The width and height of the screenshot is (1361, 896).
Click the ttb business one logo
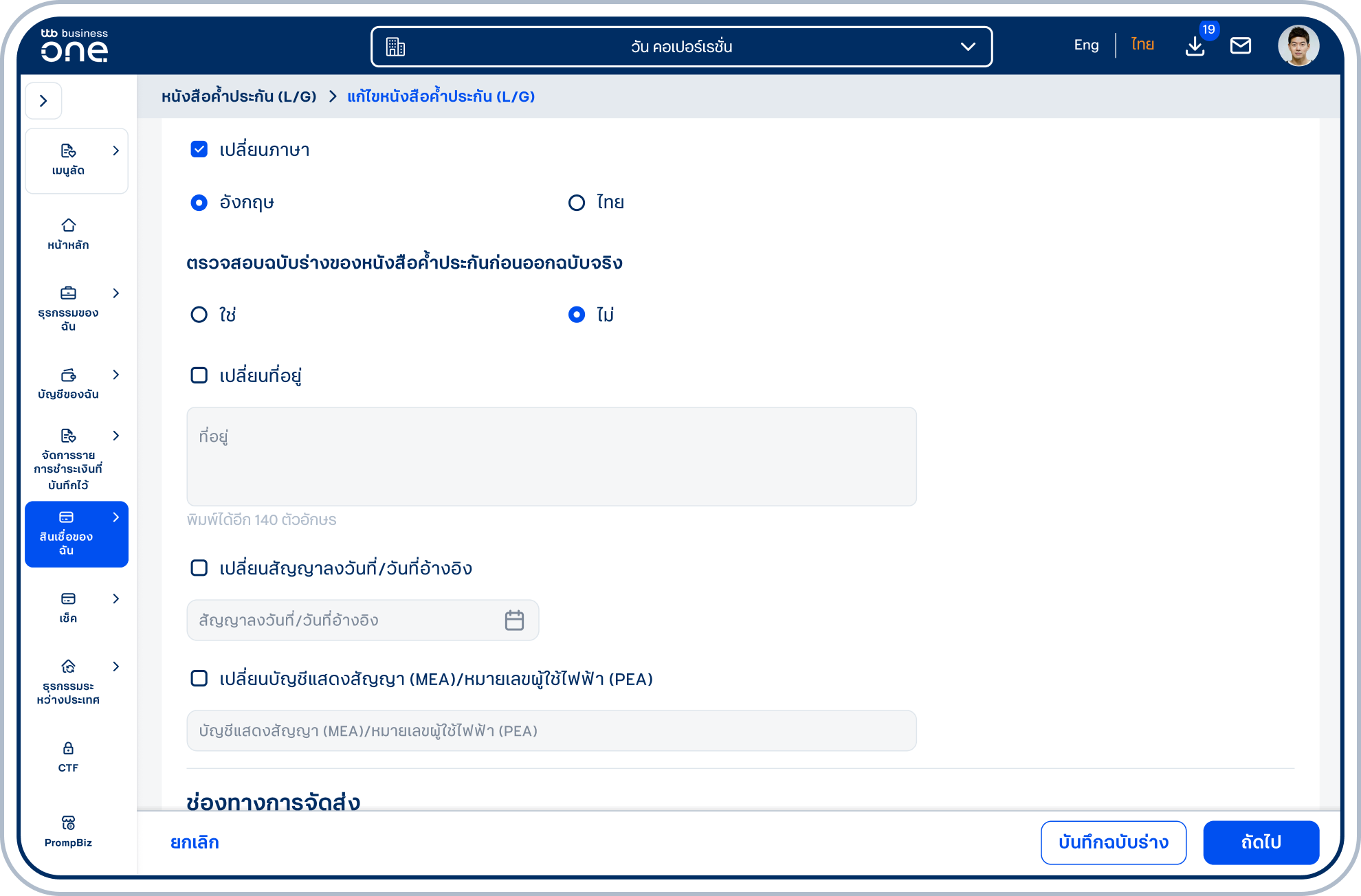74,45
